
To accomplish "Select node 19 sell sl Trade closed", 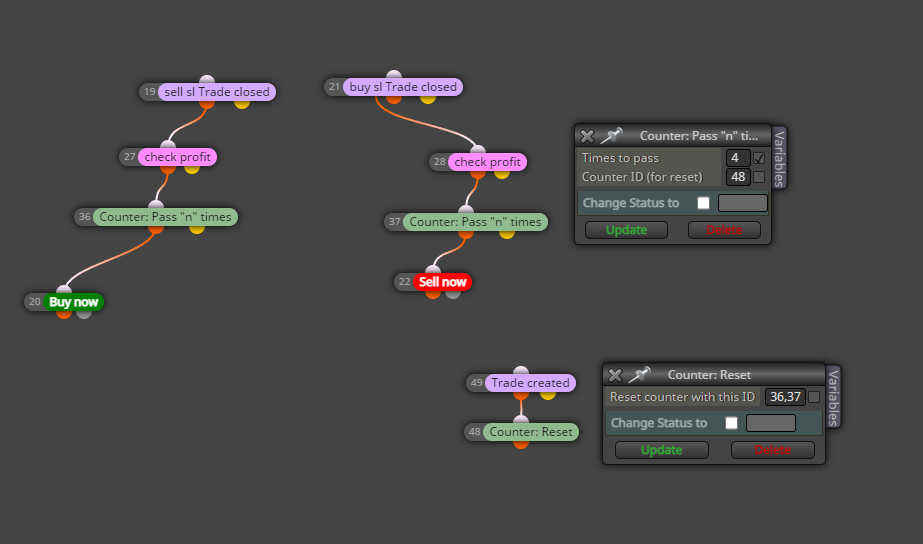I will 217,92.
